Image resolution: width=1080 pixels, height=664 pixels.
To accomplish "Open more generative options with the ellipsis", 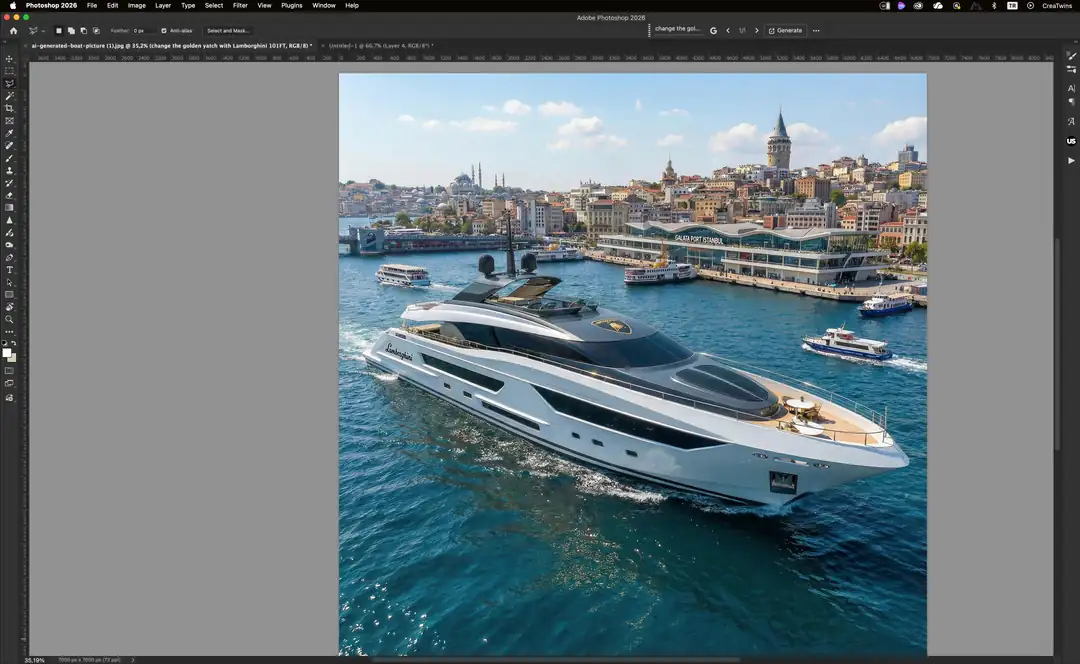I will pyautogui.click(x=816, y=30).
